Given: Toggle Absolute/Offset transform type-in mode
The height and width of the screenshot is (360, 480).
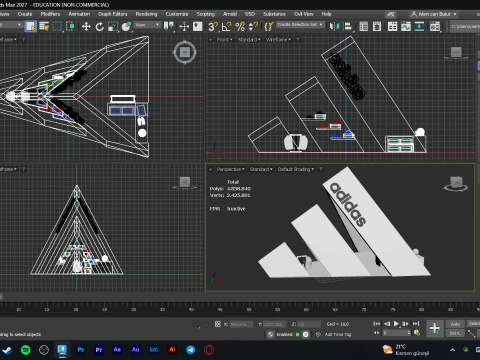Looking at the screenshot, I should (217, 324).
